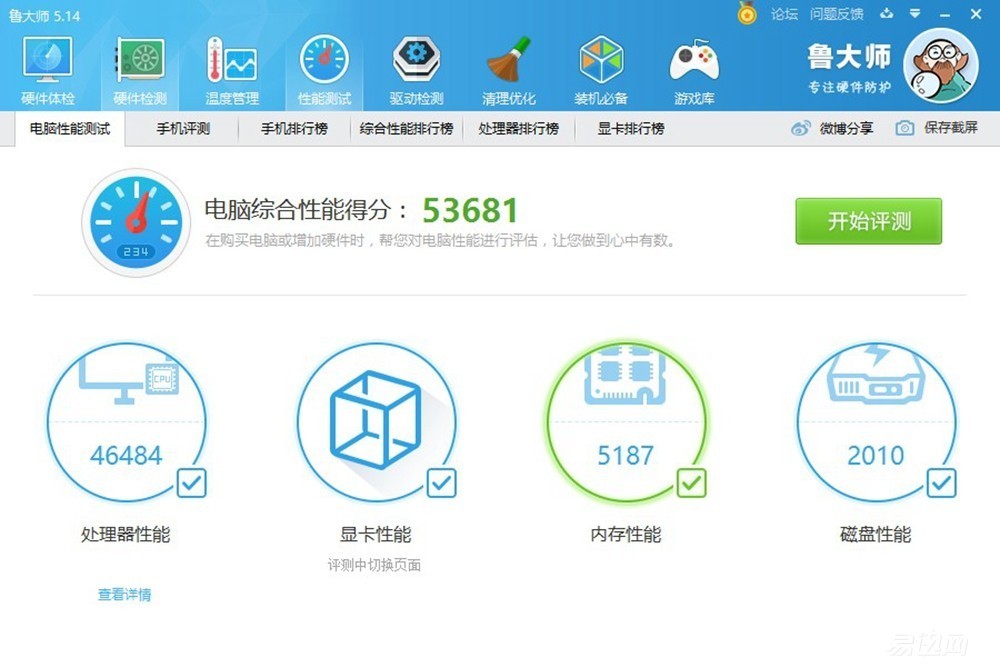Viewport: 1000px width, 667px height.
Task: Click the disk score 2010
Action: point(876,455)
